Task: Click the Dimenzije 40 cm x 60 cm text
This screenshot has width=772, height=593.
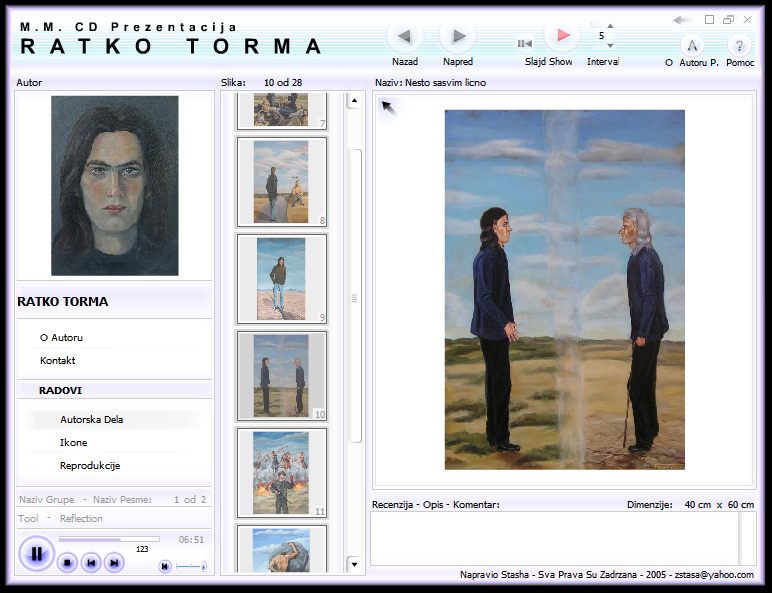Action: pos(690,505)
